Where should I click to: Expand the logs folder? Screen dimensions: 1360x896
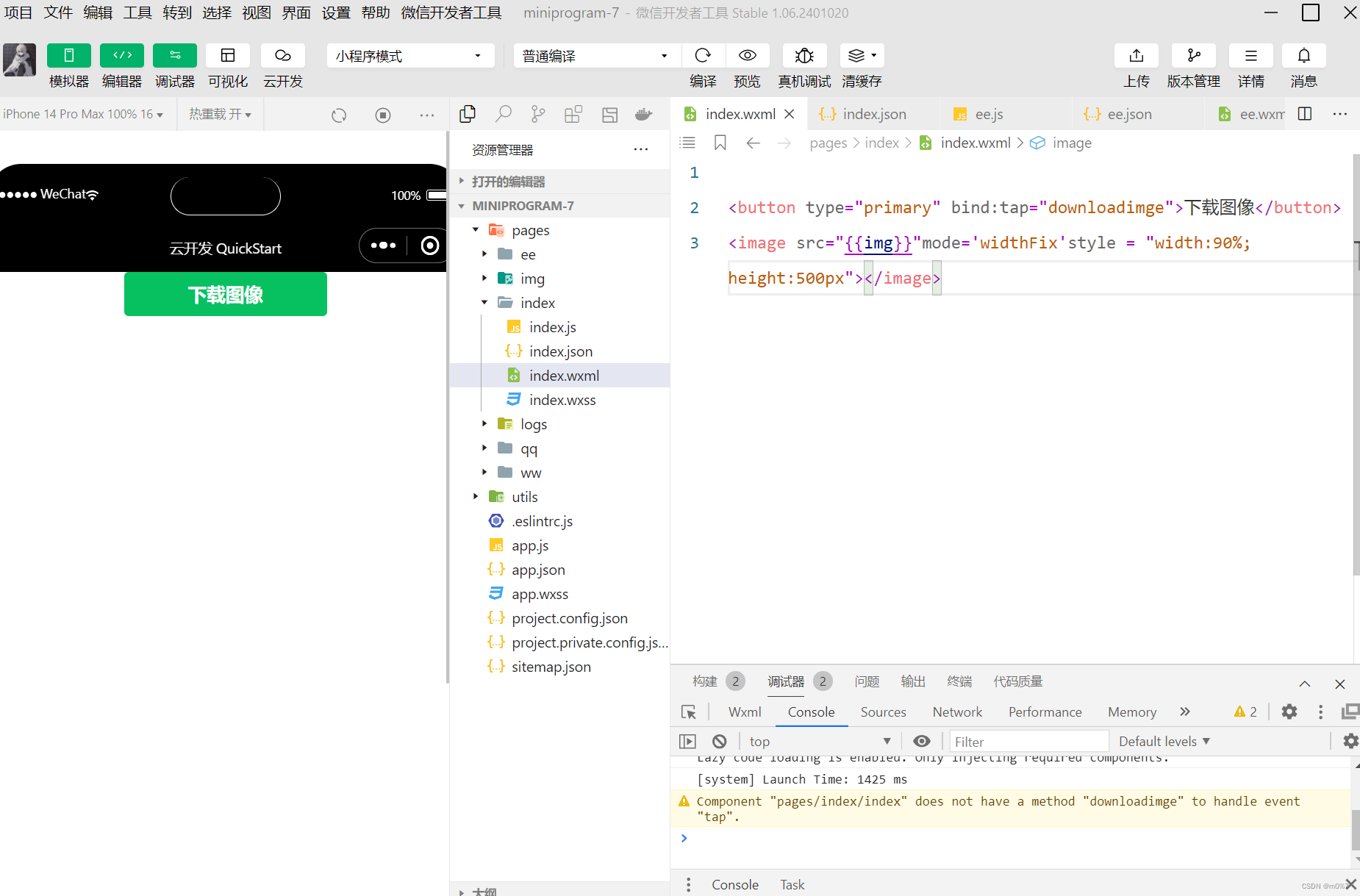[x=534, y=424]
